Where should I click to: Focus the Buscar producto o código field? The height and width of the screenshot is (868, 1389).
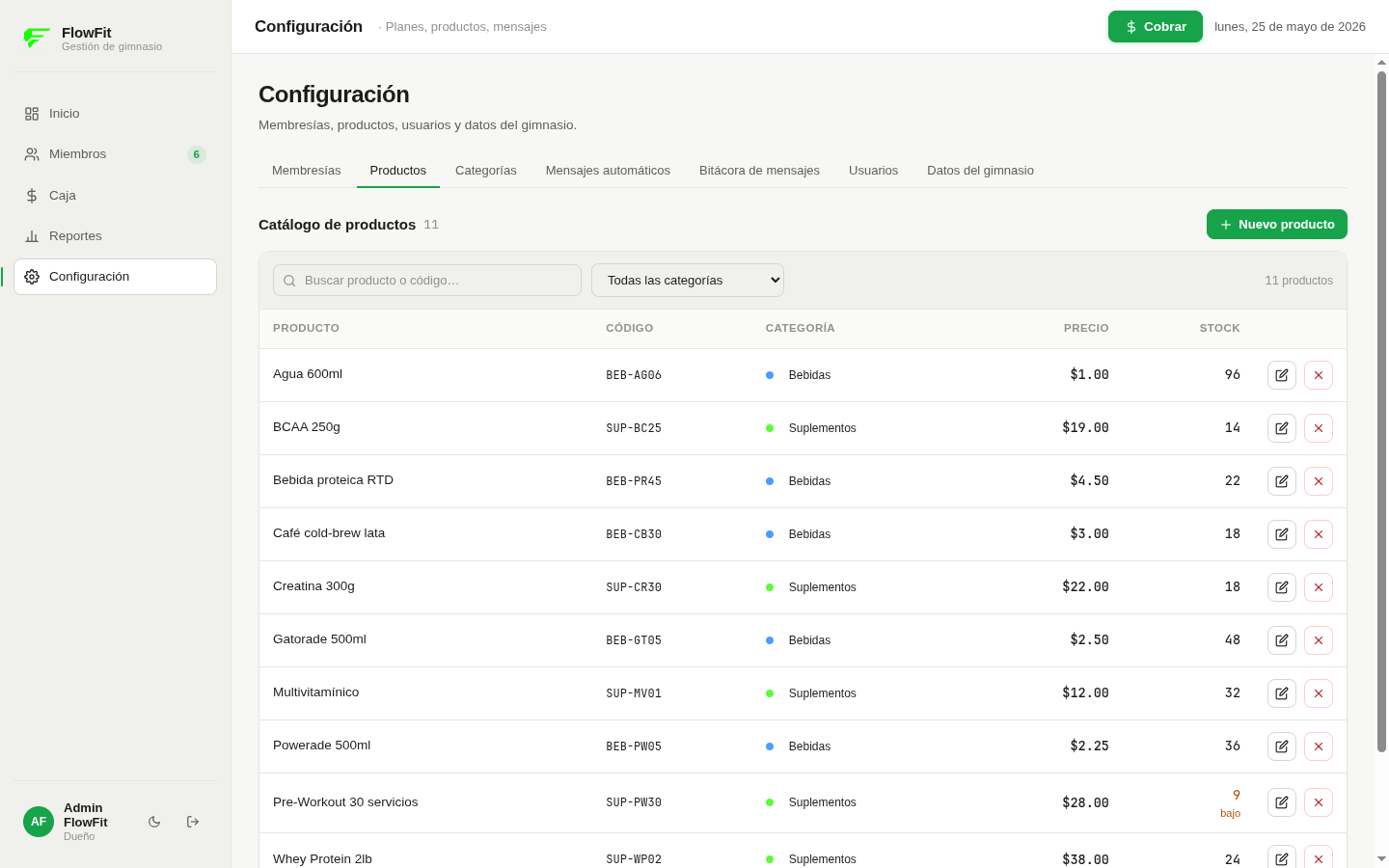[x=427, y=281]
